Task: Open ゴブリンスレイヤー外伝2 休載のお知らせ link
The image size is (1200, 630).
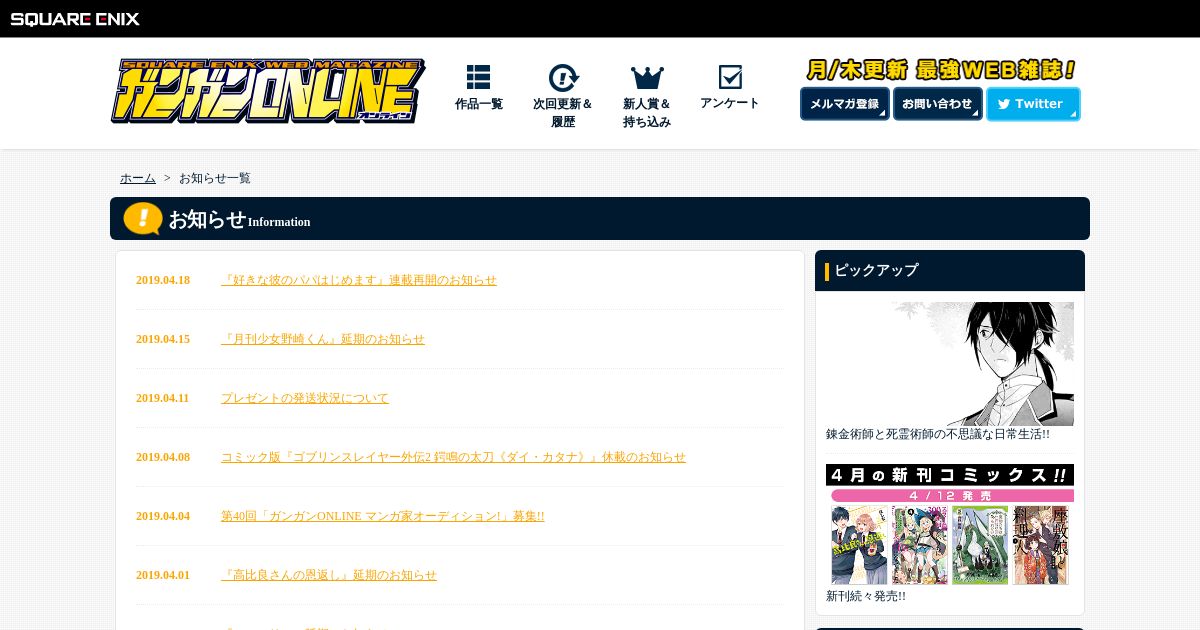Action: [x=454, y=457]
